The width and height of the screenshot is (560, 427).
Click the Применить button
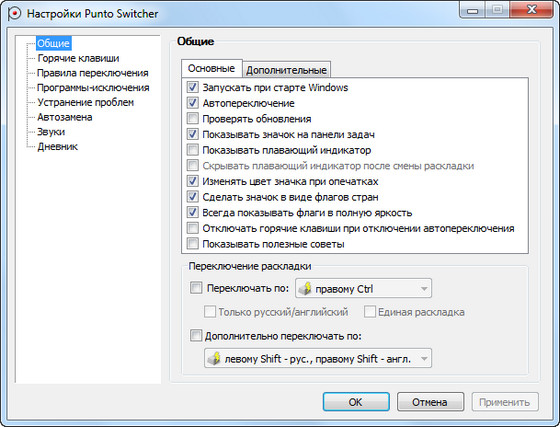click(x=505, y=402)
